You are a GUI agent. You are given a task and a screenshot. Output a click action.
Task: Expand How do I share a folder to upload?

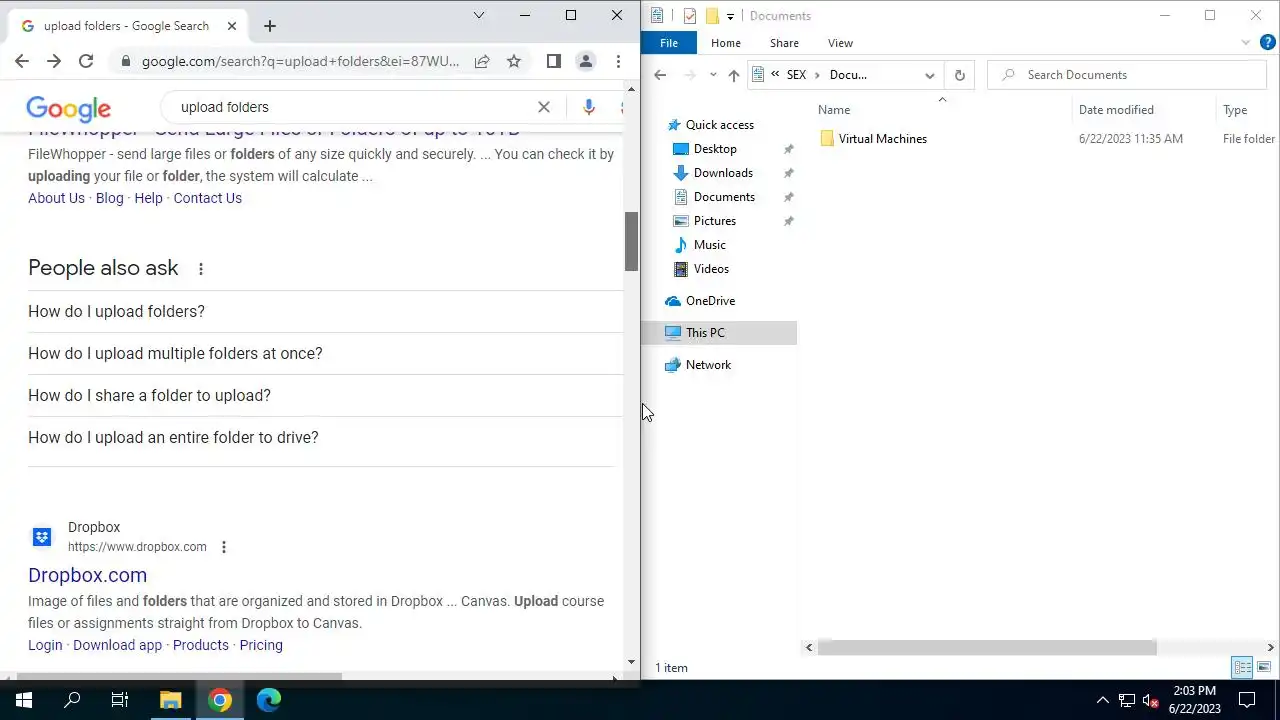tap(325, 395)
